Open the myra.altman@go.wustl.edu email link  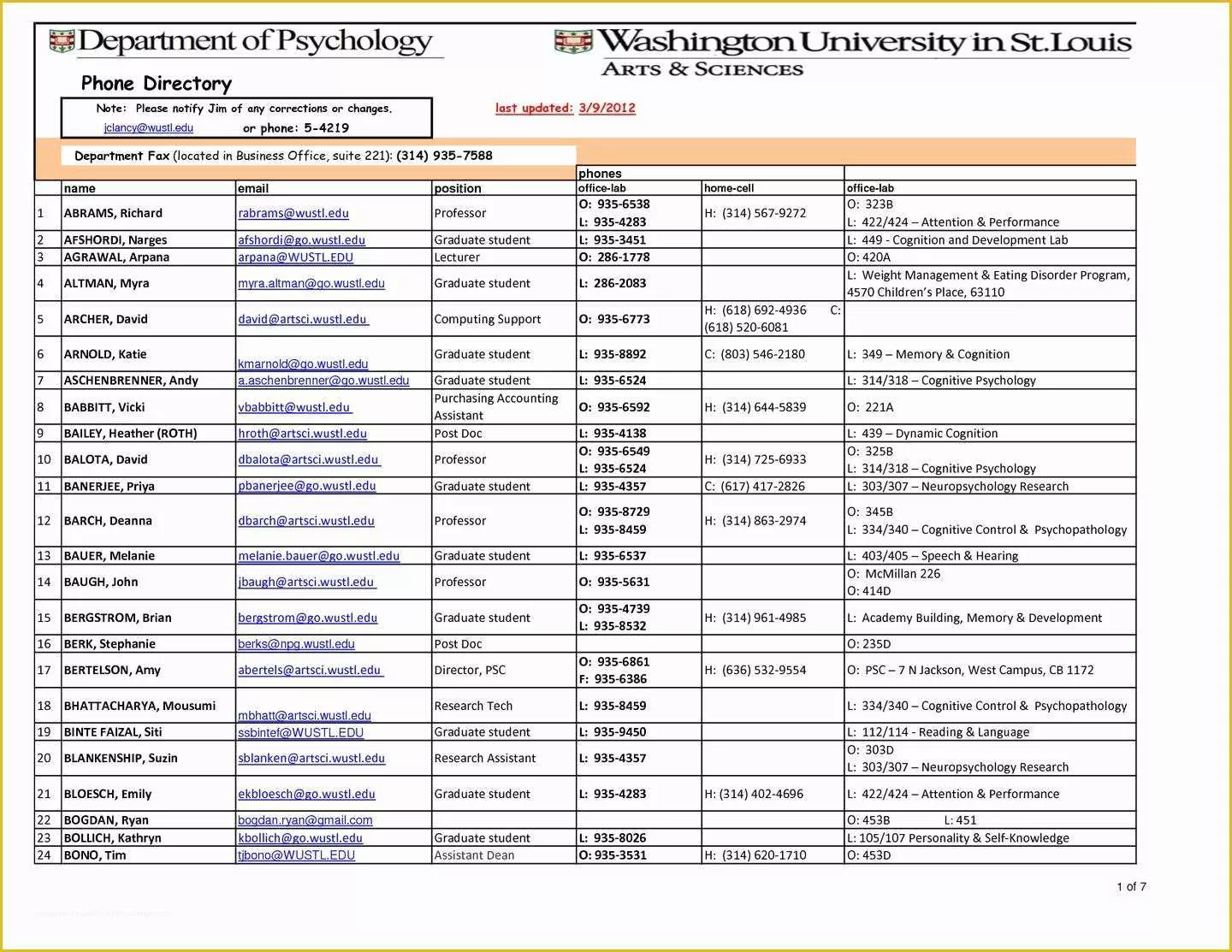click(x=311, y=283)
